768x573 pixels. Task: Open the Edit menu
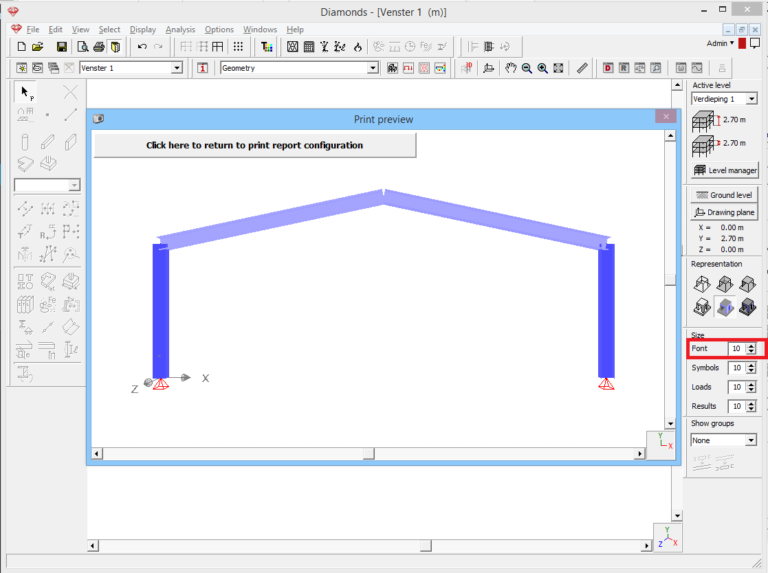click(x=55, y=29)
